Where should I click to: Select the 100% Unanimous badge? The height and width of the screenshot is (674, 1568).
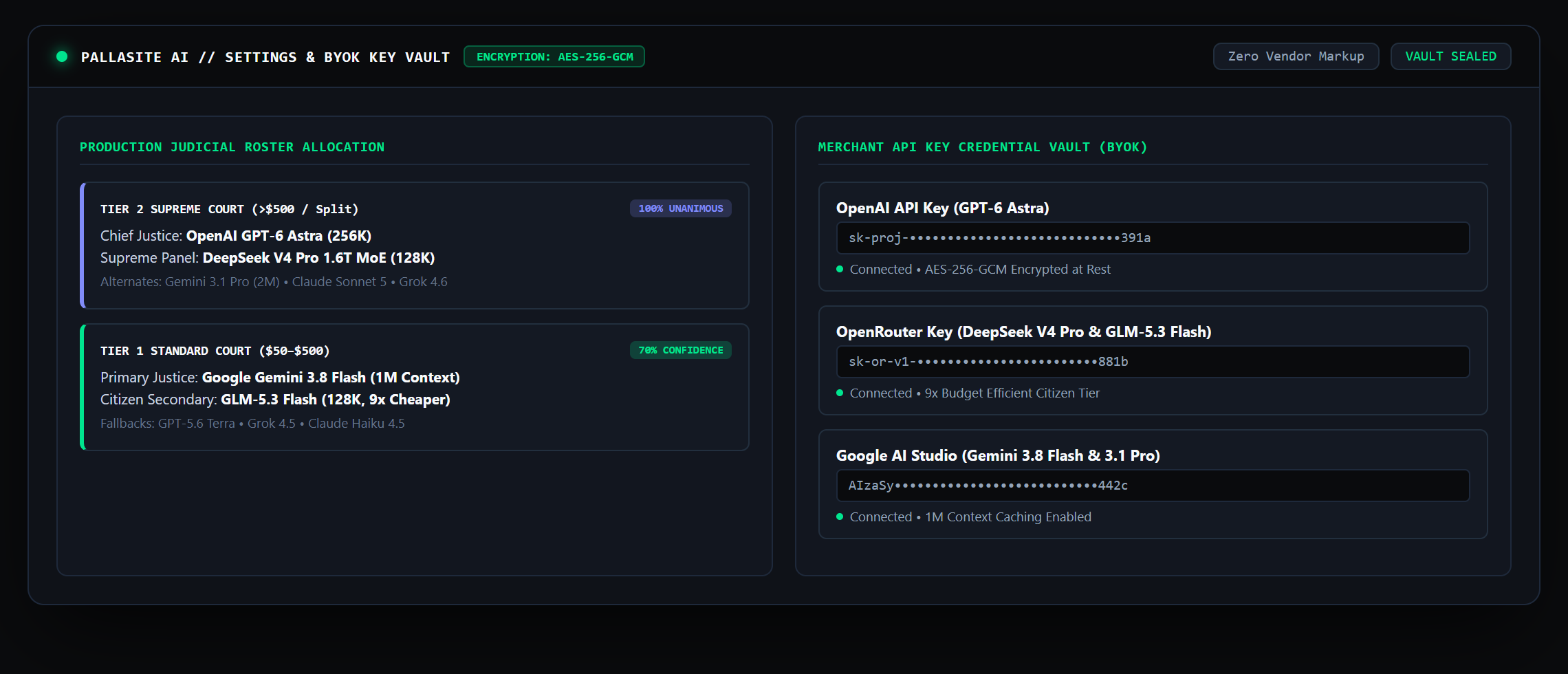680,208
